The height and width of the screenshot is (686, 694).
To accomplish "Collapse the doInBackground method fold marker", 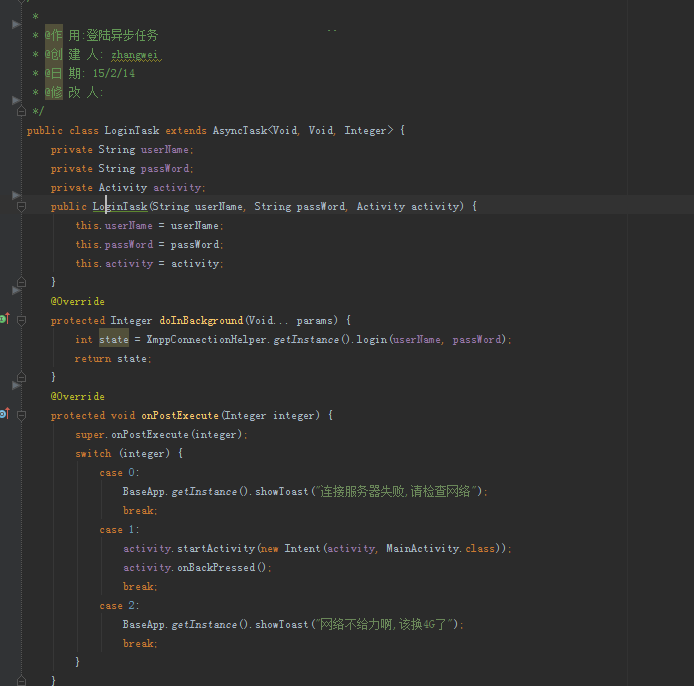I will coord(21,320).
